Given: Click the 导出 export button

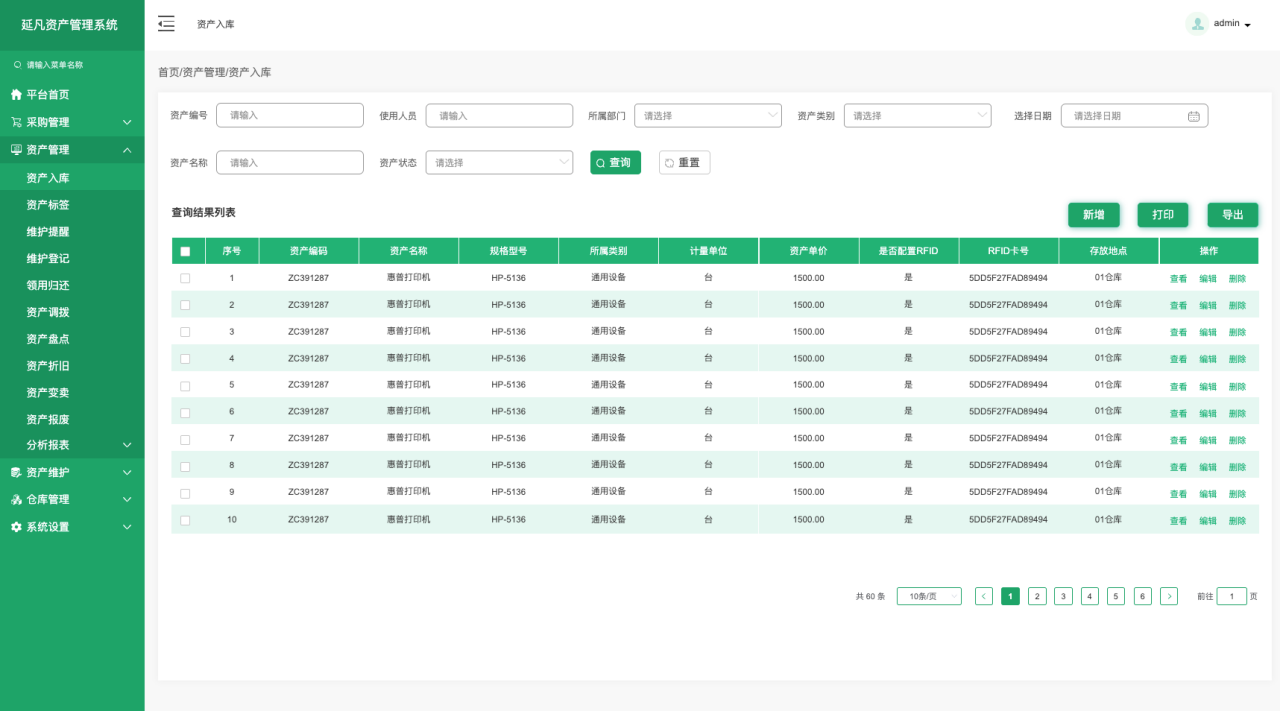Looking at the screenshot, I should pyautogui.click(x=1232, y=215).
